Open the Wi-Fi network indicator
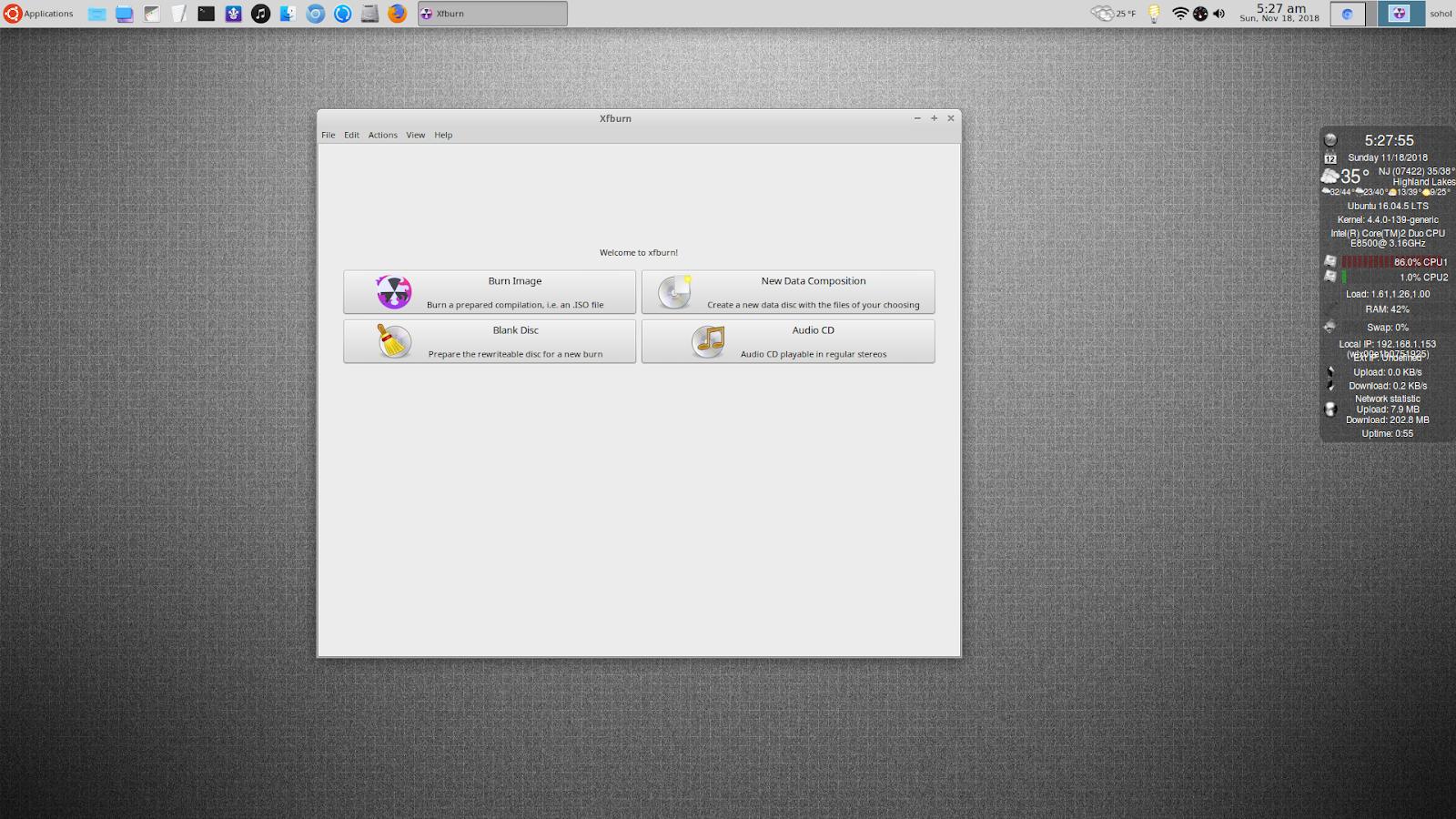Image resolution: width=1456 pixels, height=819 pixels. (1180, 14)
